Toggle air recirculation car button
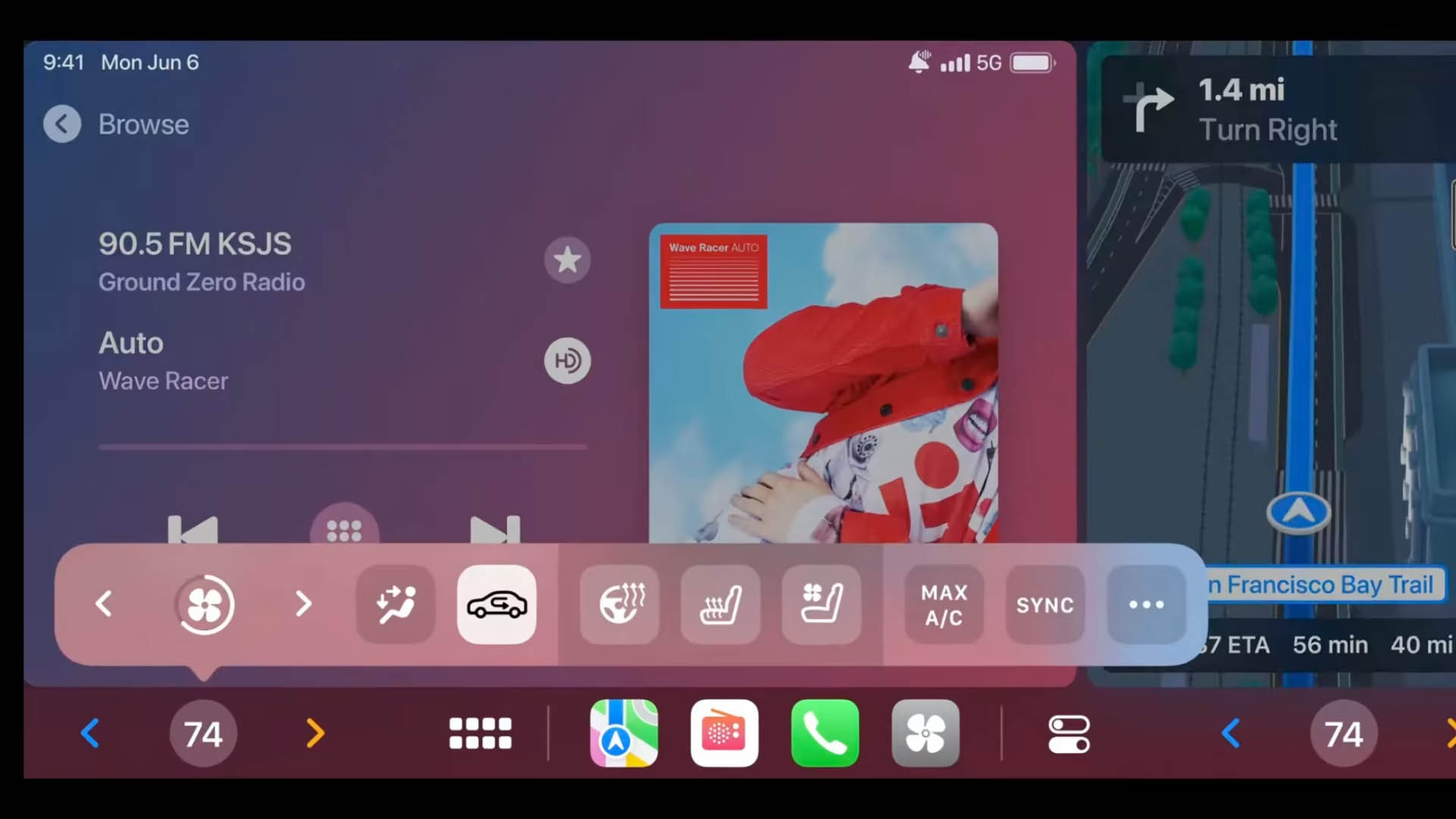1456x819 pixels. point(497,604)
